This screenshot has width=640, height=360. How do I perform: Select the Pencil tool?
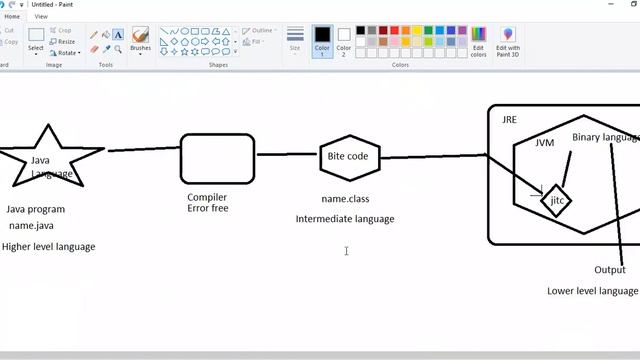click(94, 35)
